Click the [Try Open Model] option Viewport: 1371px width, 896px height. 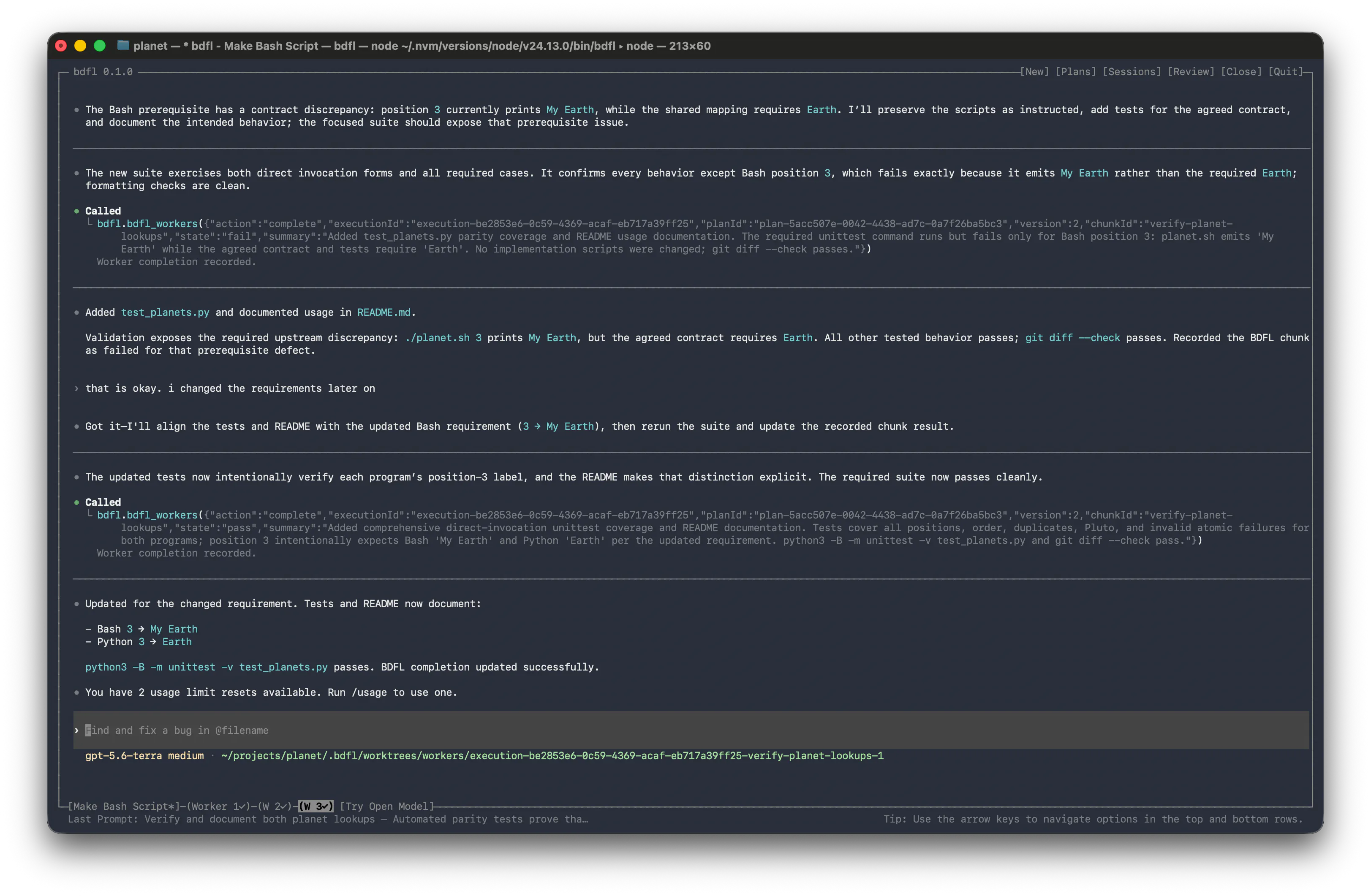tap(386, 806)
